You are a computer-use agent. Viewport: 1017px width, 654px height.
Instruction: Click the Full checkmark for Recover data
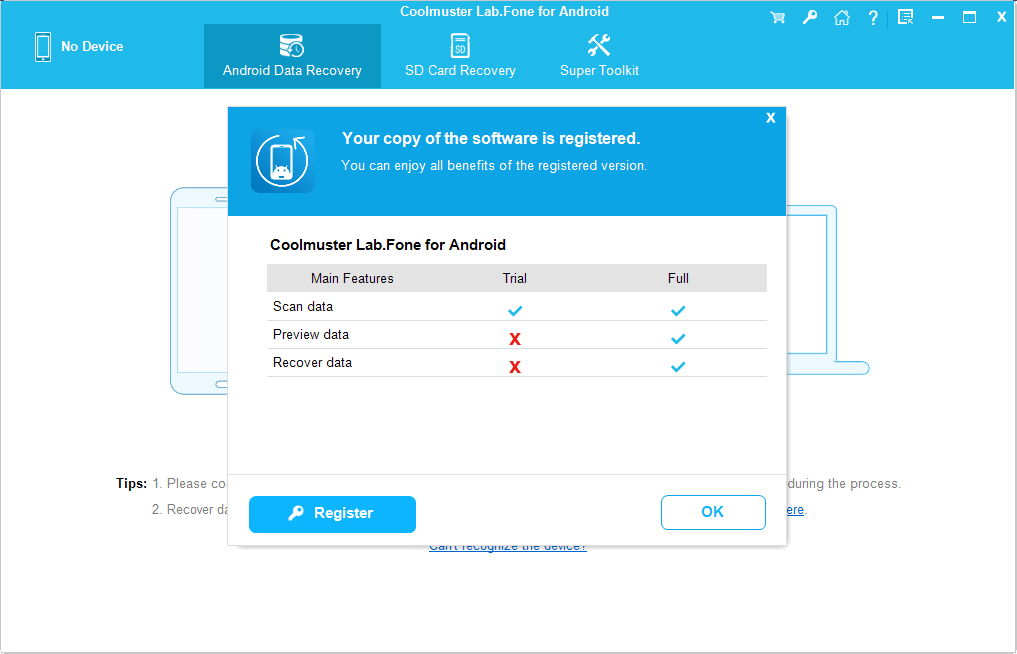[678, 367]
